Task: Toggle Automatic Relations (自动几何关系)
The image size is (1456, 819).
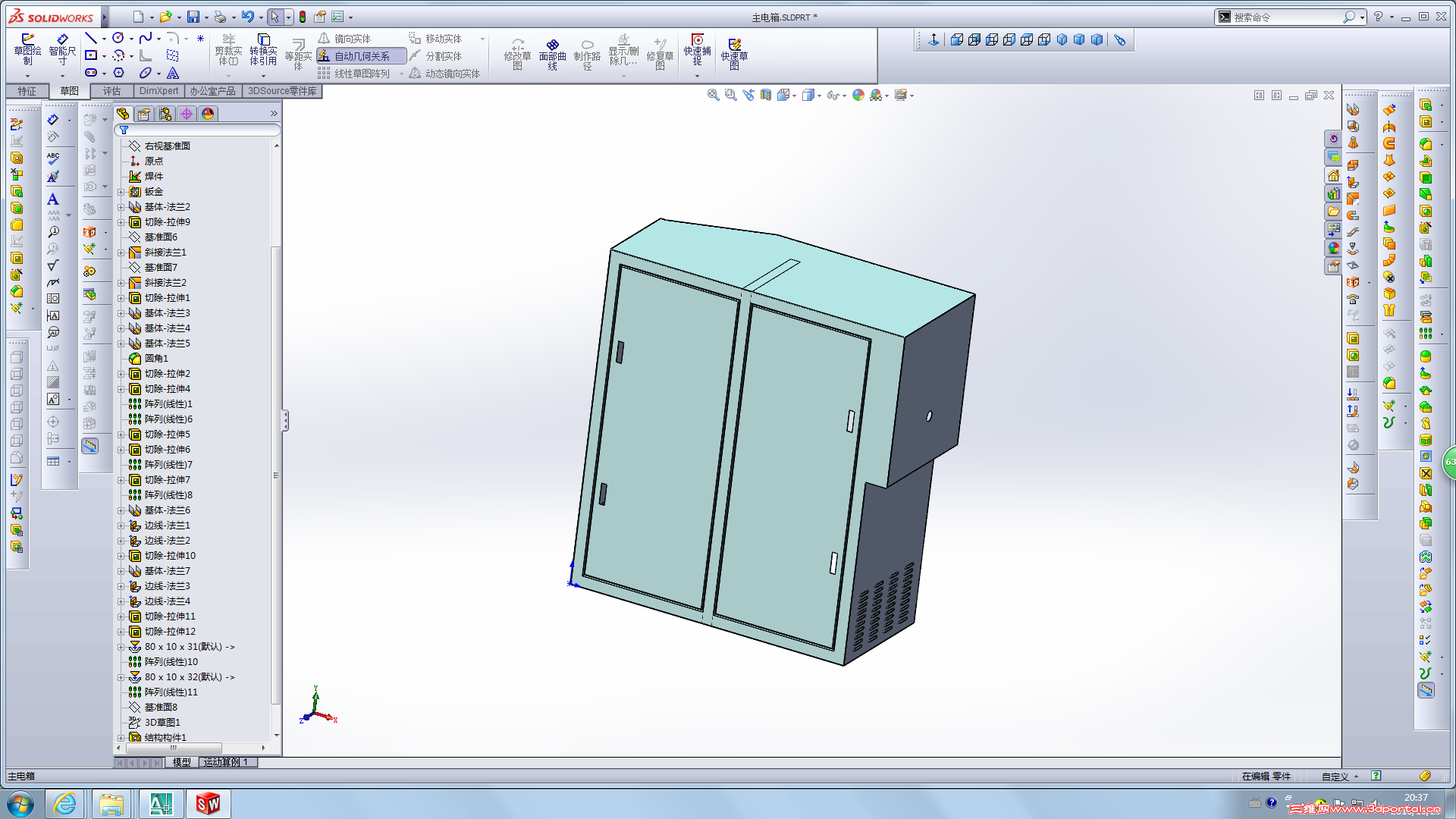Action: (361, 56)
